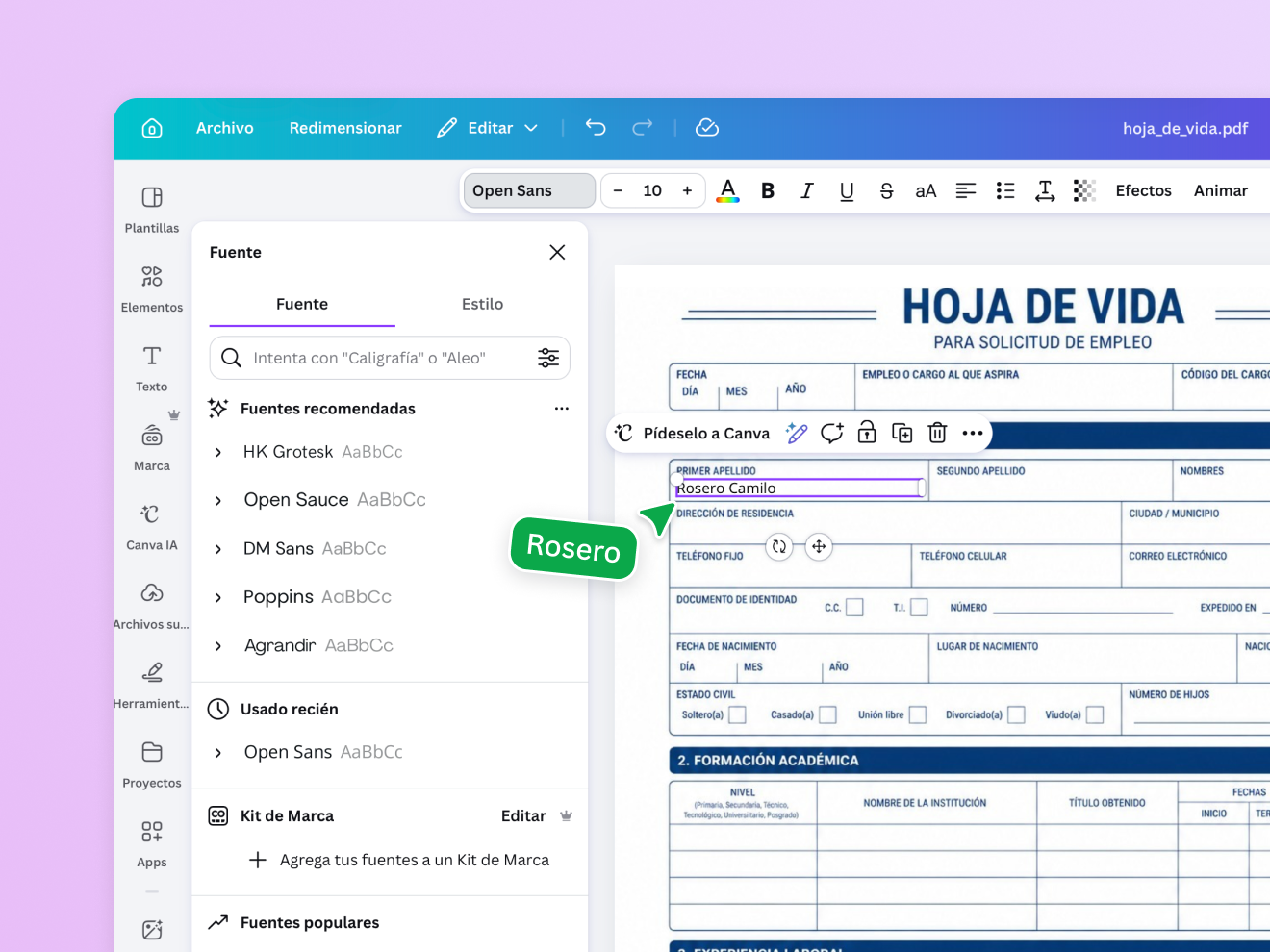This screenshot has height=952, width=1270.
Task: Expand recently used Open Sans styles
Action: [x=218, y=752]
